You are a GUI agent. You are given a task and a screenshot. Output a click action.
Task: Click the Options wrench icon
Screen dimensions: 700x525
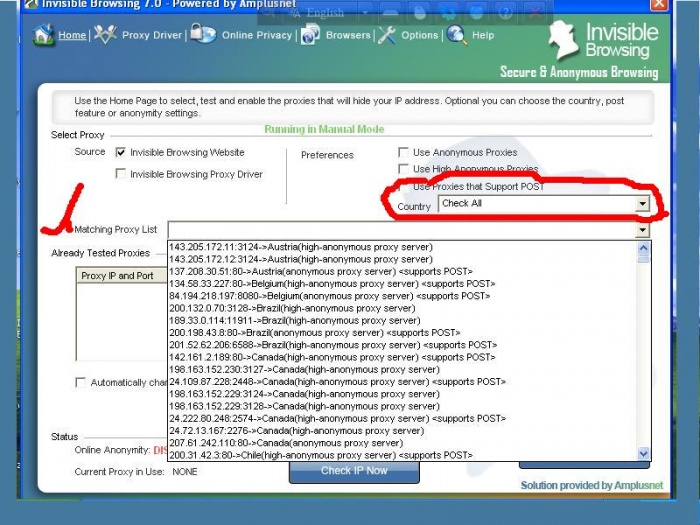coord(387,35)
